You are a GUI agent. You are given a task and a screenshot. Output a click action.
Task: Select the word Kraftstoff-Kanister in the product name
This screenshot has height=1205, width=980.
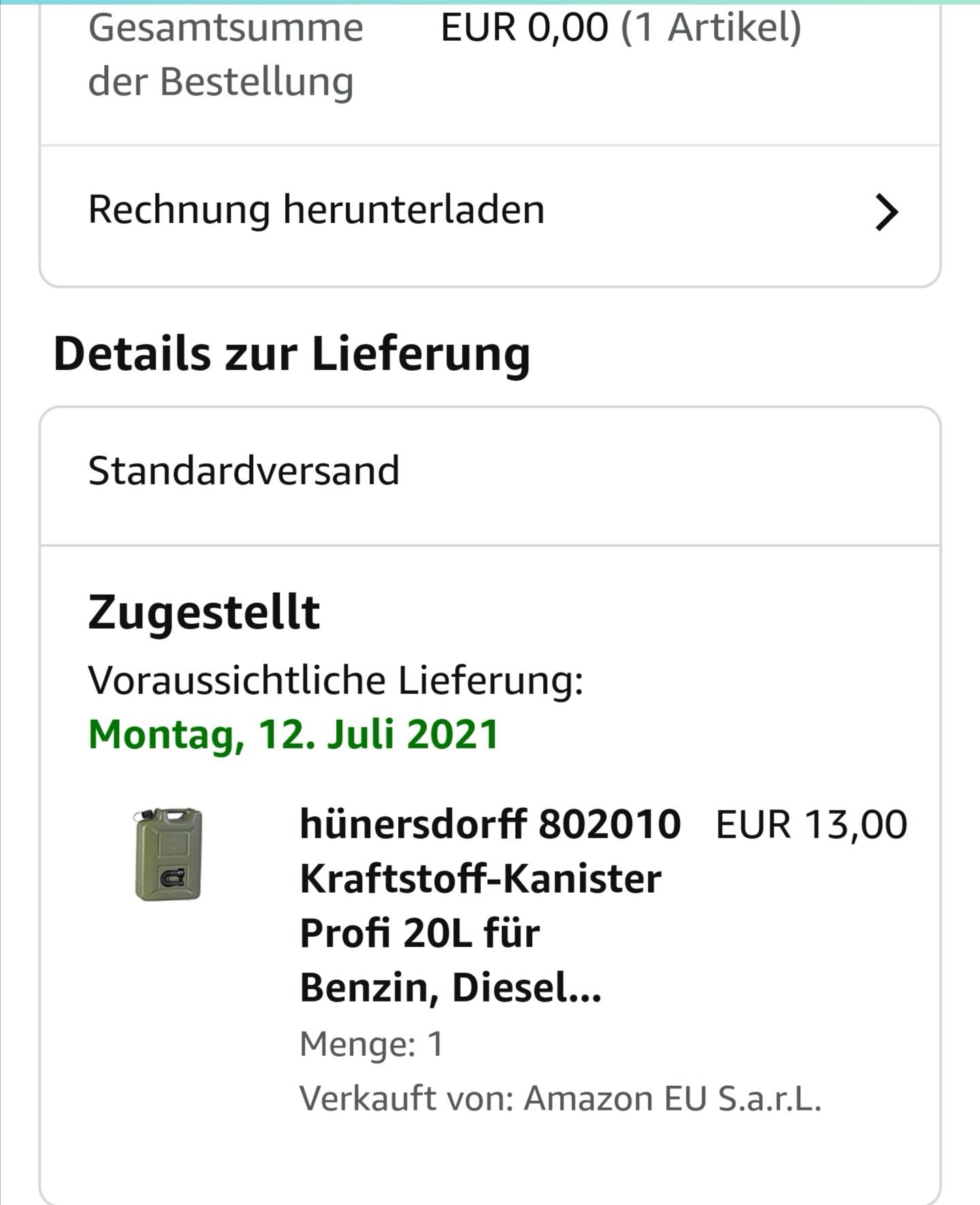[480, 878]
